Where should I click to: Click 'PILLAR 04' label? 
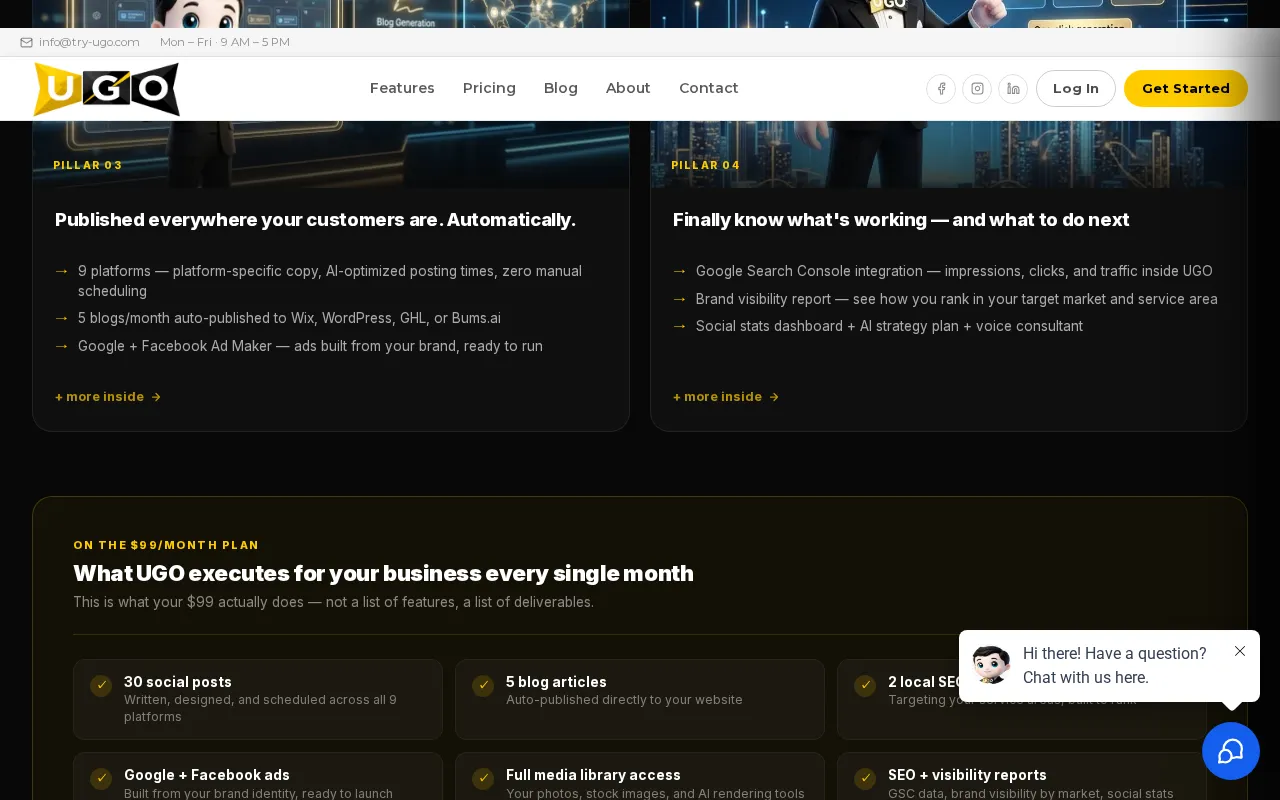pos(706,166)
